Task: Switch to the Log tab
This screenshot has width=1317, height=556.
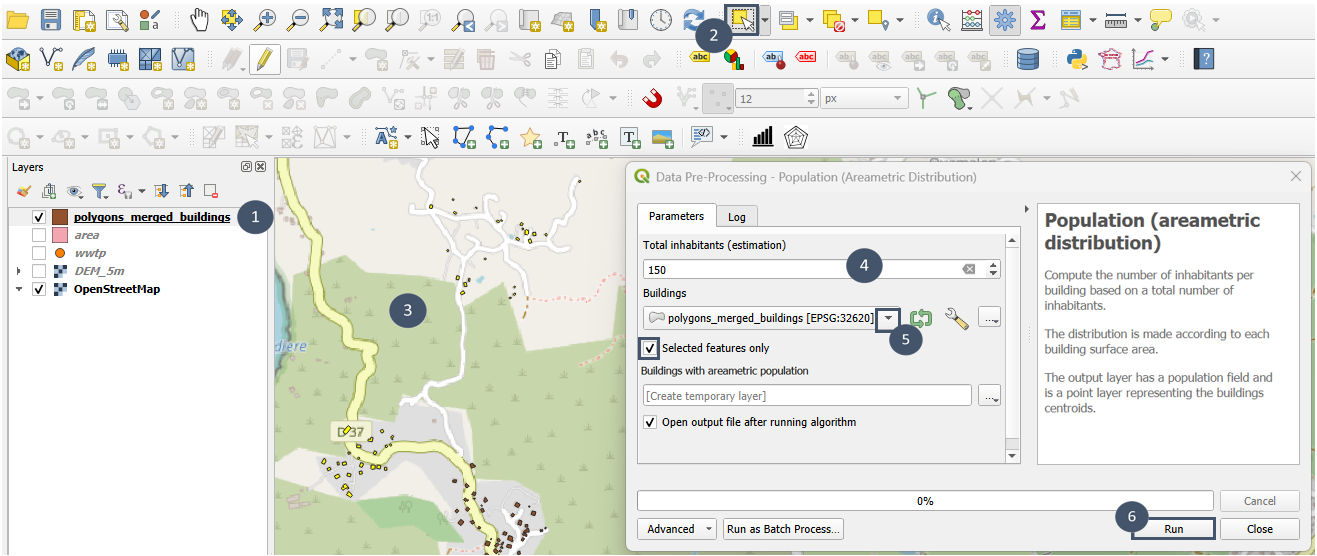Action: [736, 216]
